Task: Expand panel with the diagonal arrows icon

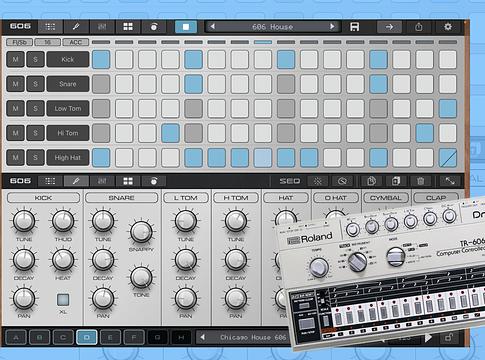Action: coord(450,181)
